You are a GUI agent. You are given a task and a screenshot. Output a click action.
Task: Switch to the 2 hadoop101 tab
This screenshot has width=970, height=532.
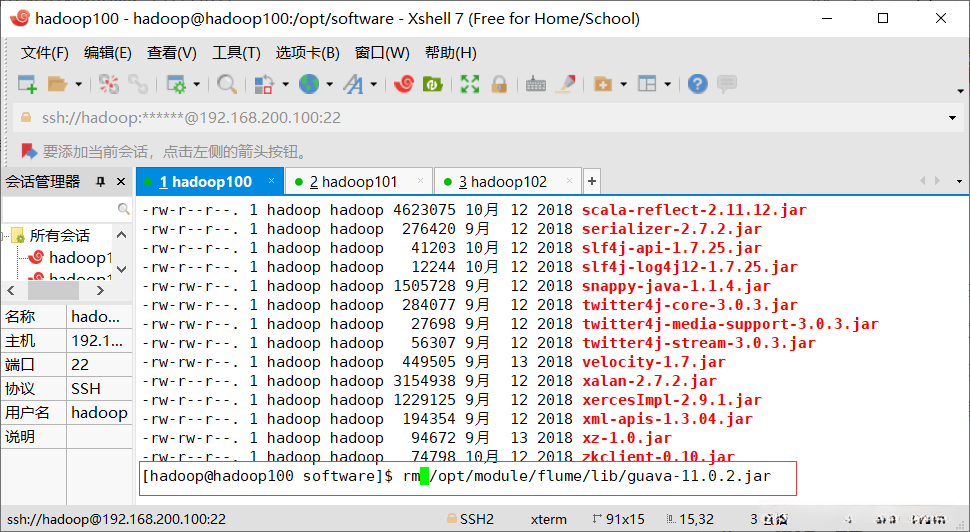359,182
